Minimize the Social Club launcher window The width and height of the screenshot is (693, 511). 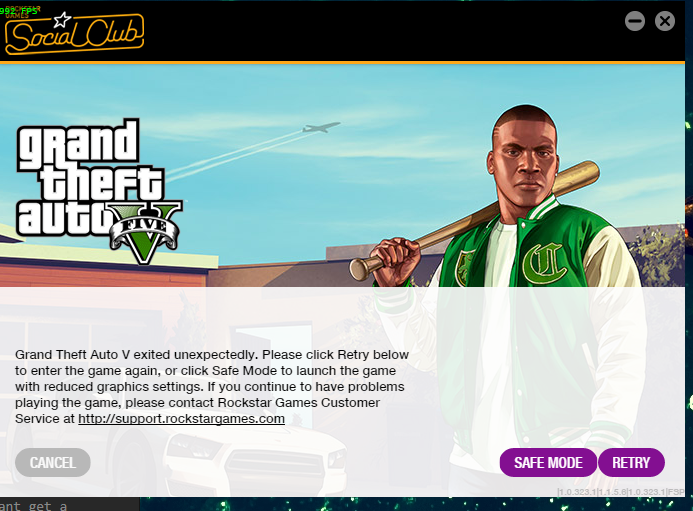(x=635, y=21)
